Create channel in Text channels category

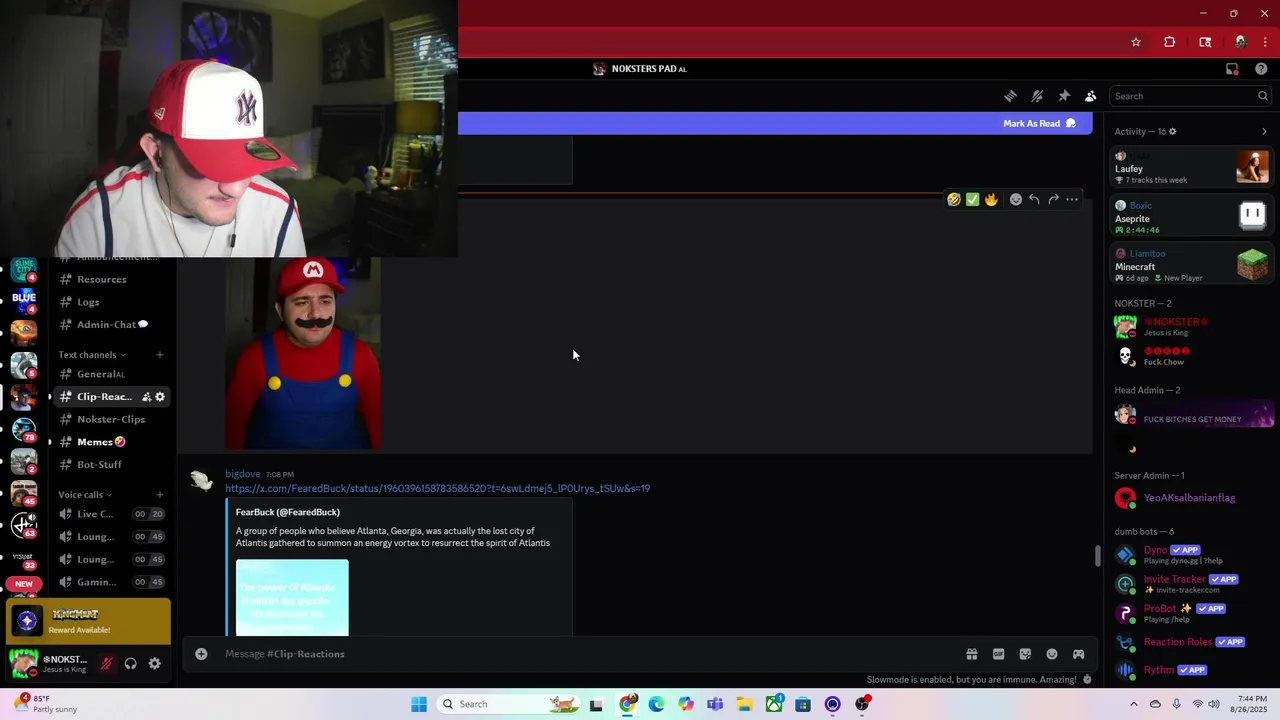click(x=159, y=354)
